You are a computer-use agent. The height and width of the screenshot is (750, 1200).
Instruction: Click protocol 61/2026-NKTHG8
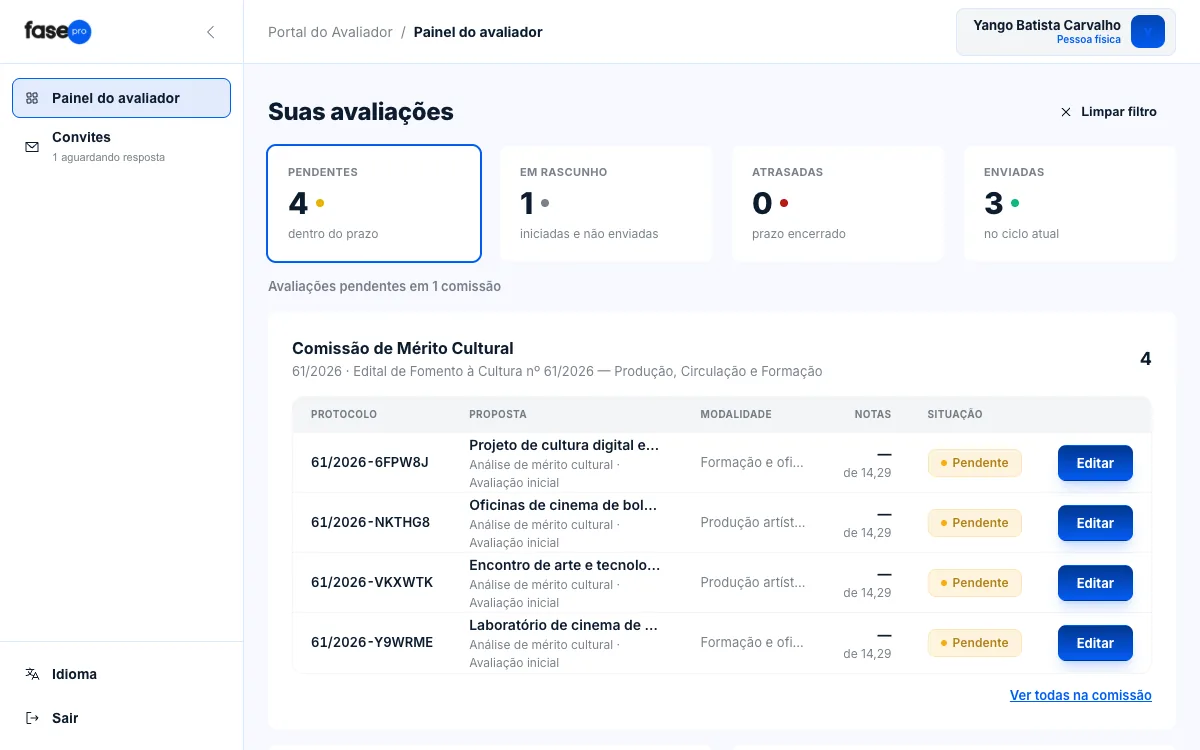[x=370, y=522]
